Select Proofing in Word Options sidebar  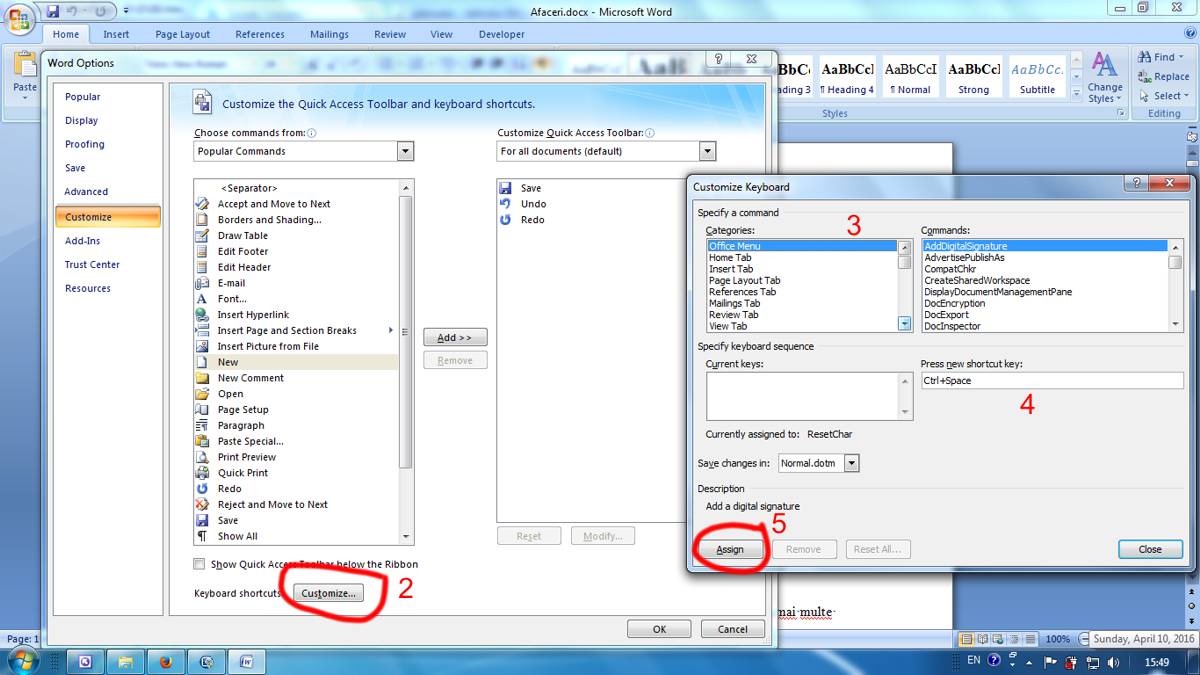pos(85,144)
